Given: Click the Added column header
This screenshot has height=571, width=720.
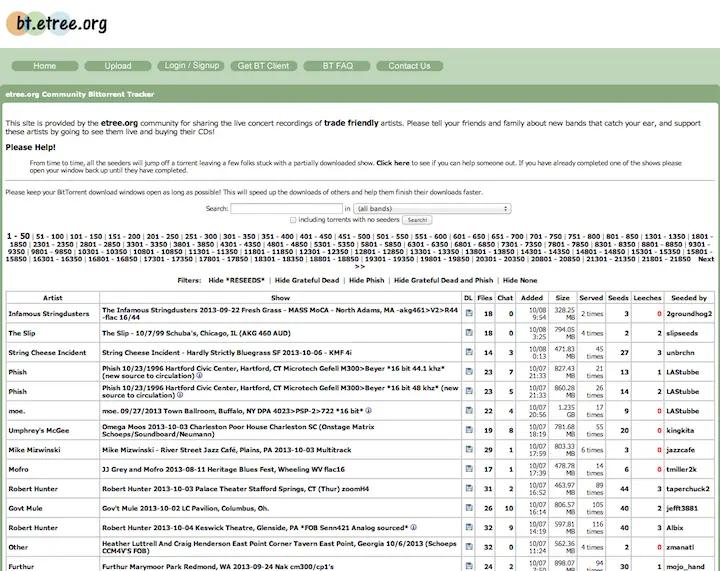Looking at the screenshot, I should tap(532, 298).
